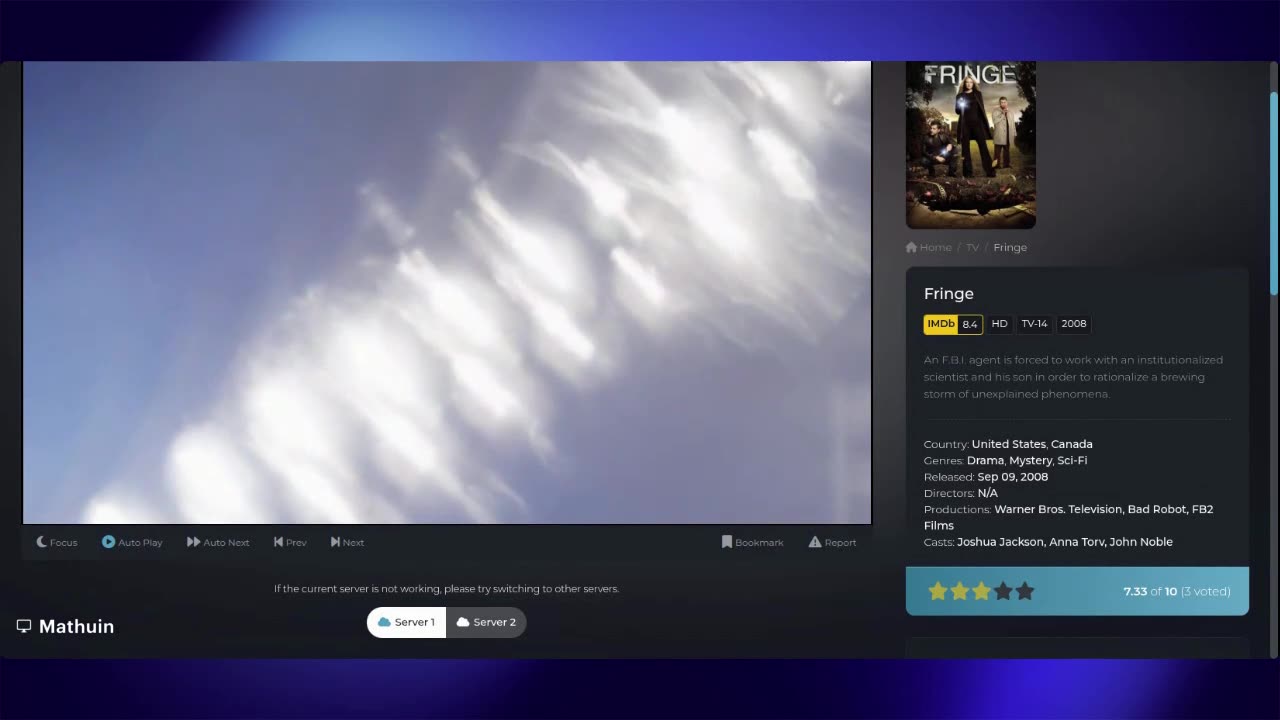Open the Mystery genre link

(1030, 460)
